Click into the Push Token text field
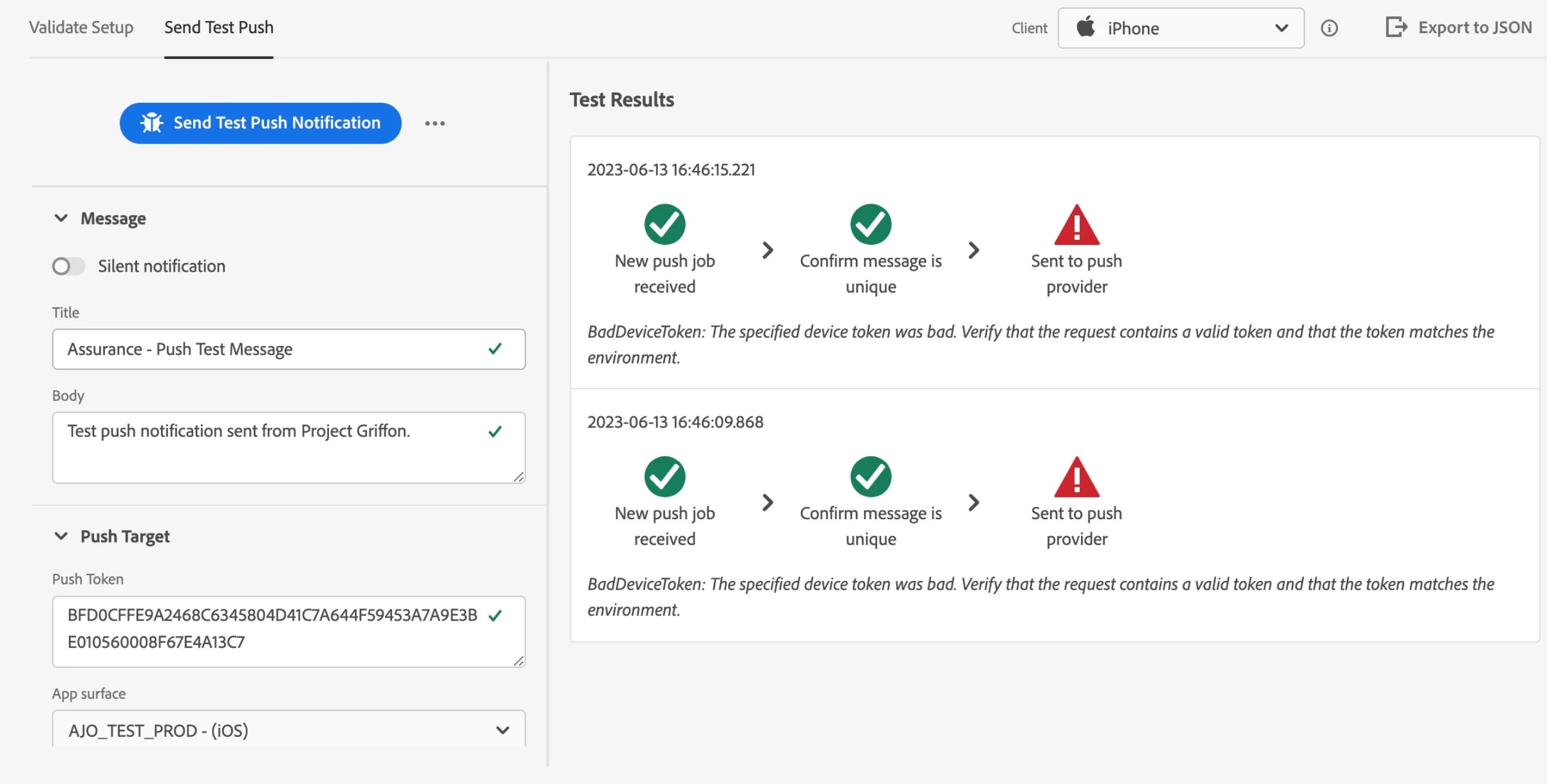The image size is (1547, 784). [x=270, y=629]
